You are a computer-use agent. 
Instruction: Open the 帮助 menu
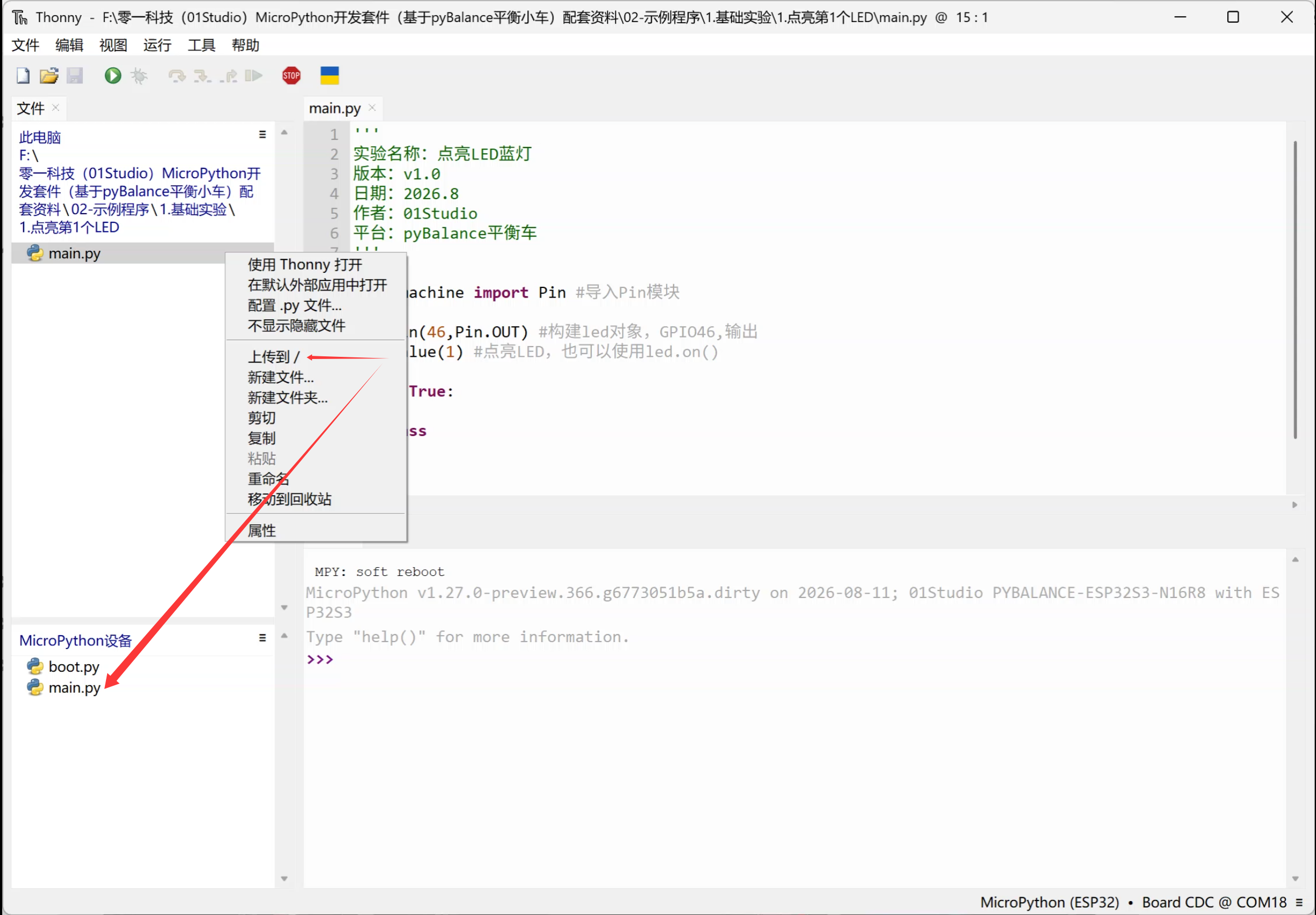245,45
